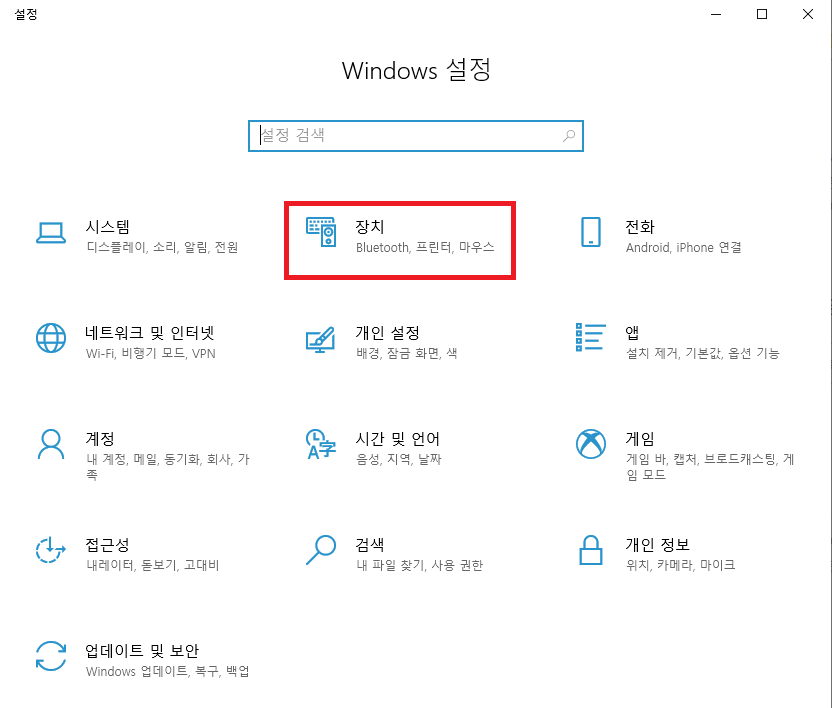Image resolution: width=832 pixels, height=708 pixels.
Task: Click the text 'Bluetooth, 프린터, 마우스'
Action: (x=425, y=247)
